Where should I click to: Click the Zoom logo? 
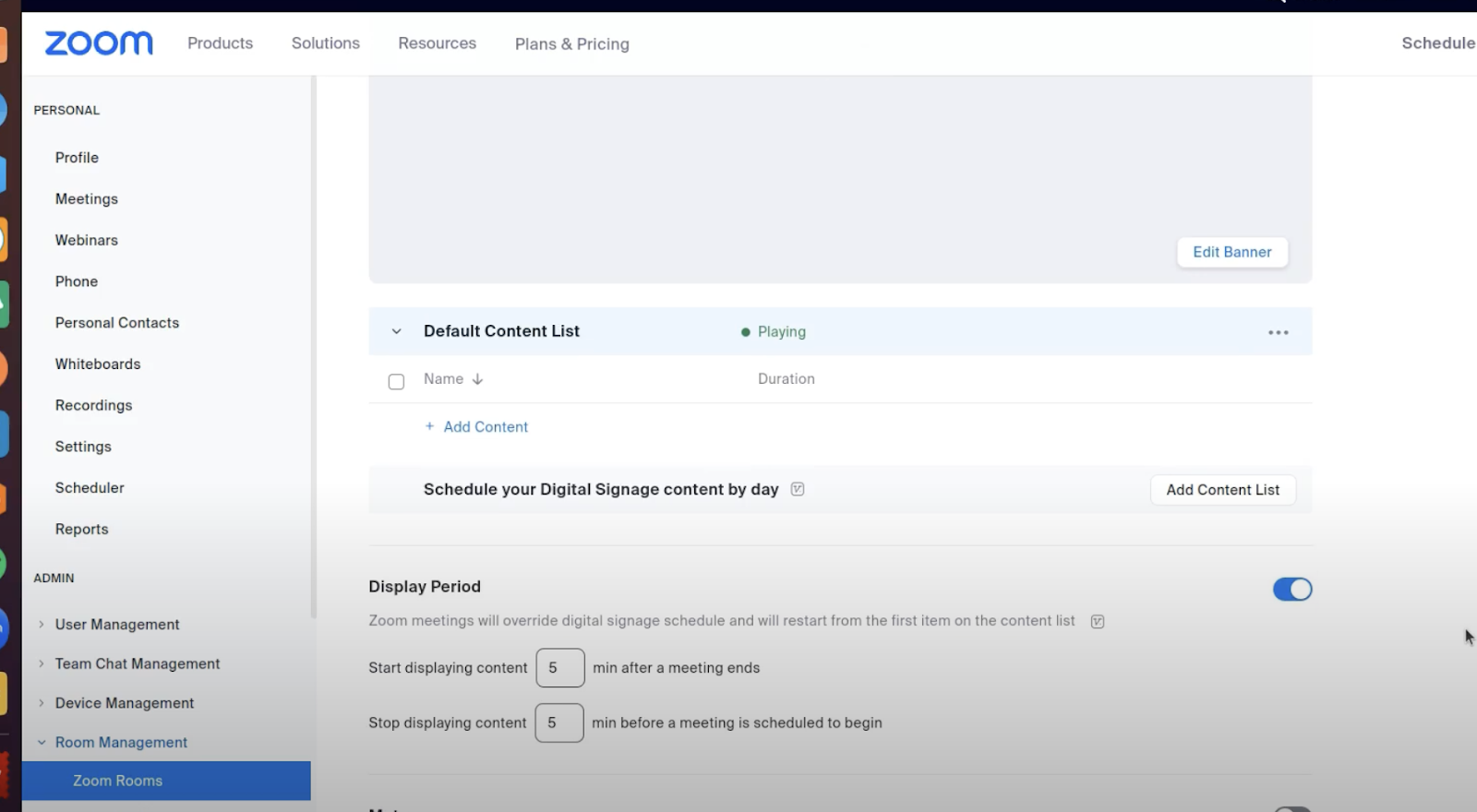(x=99, y=43)
